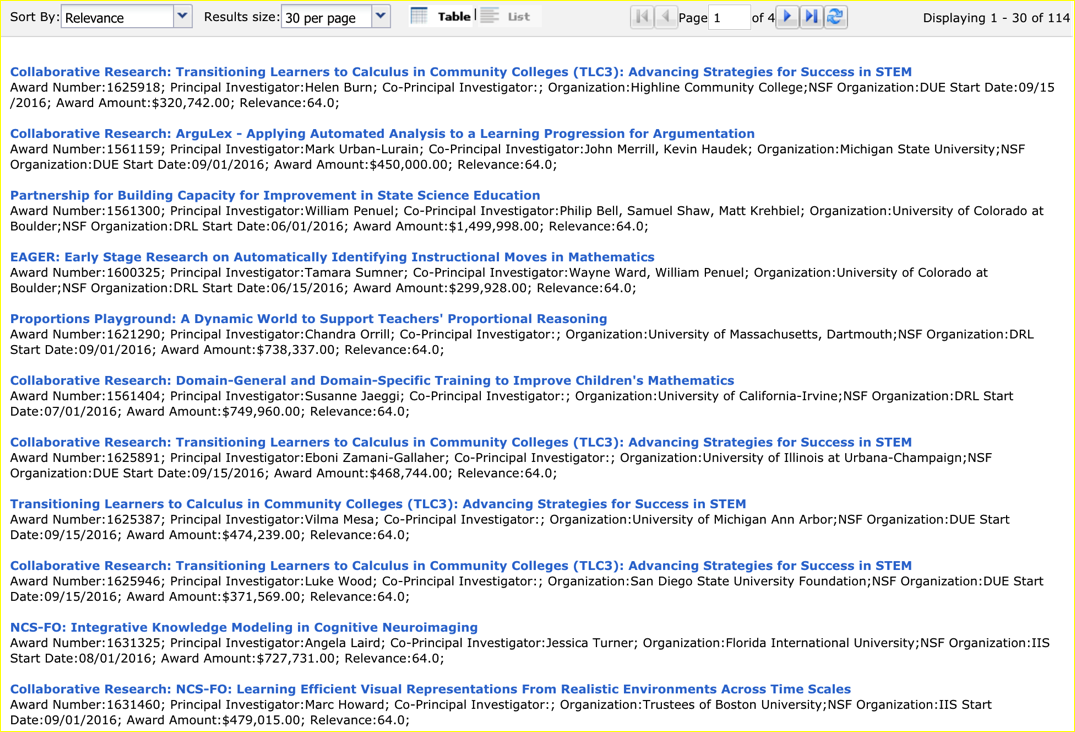The height and width of the screenshot is (732, 1075).
Task: Click Award Number:1561300 details row
Action: 527,219
